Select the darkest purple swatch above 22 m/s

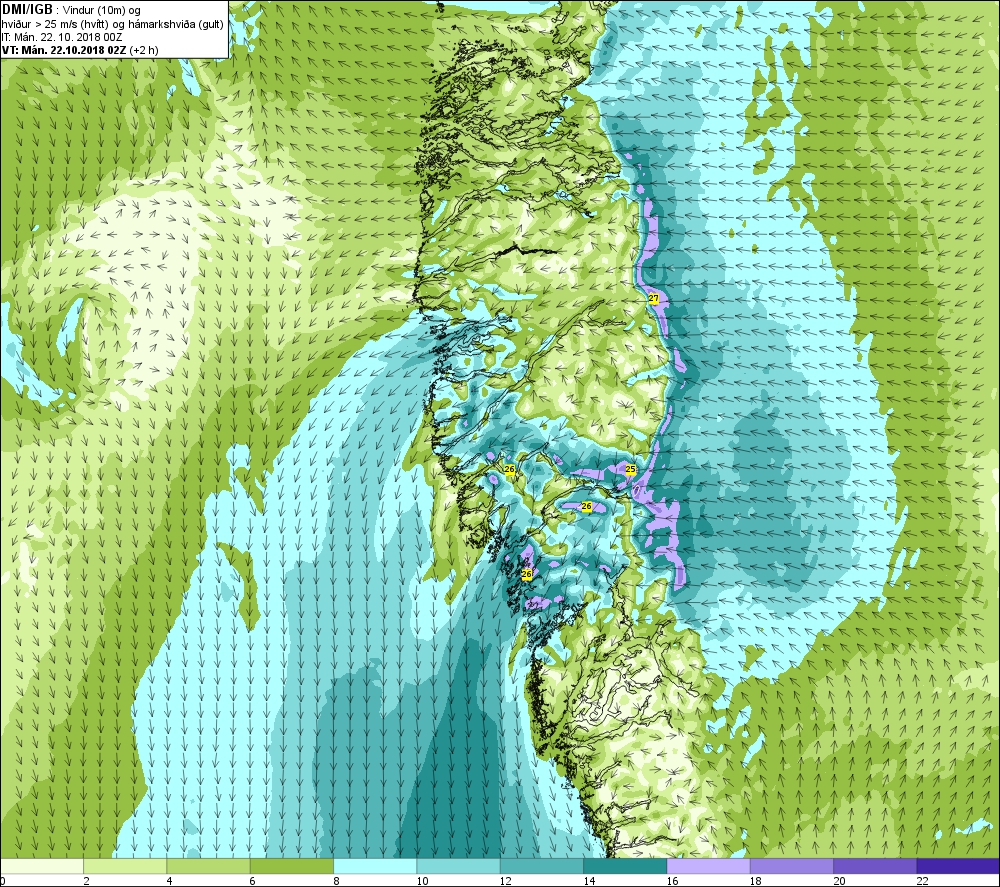(958, 866)
